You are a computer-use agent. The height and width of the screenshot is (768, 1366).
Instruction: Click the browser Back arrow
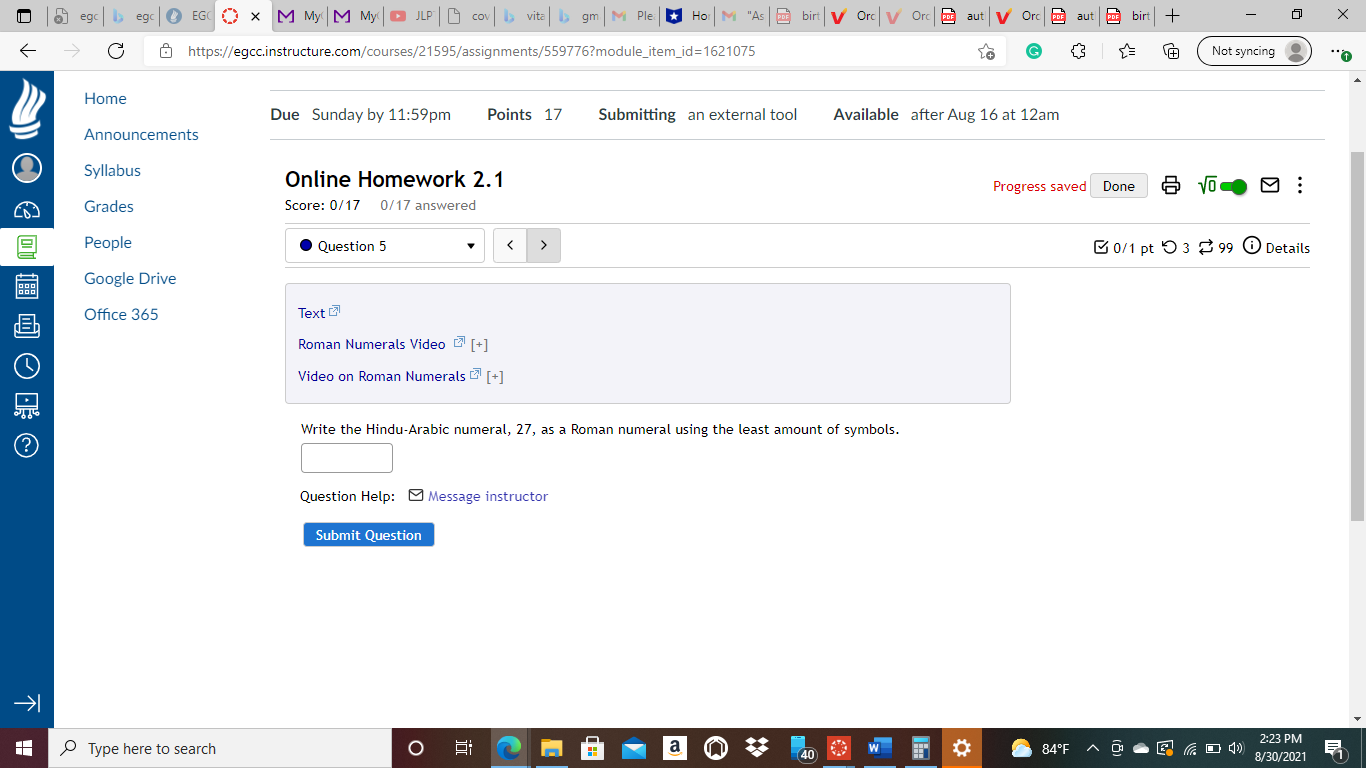coord(28,51)
